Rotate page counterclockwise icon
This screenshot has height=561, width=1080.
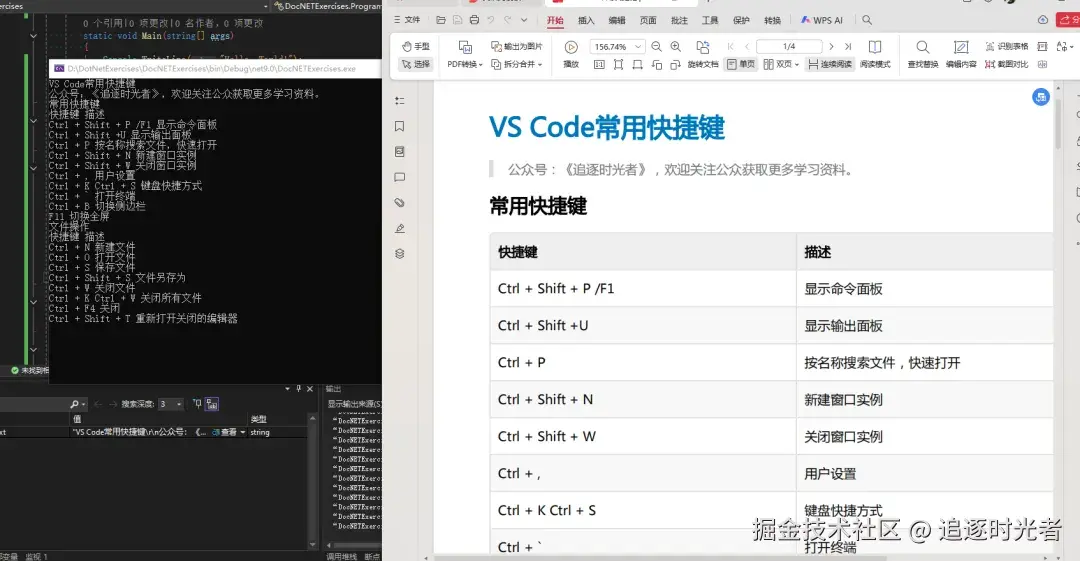(x=656, y=64)
